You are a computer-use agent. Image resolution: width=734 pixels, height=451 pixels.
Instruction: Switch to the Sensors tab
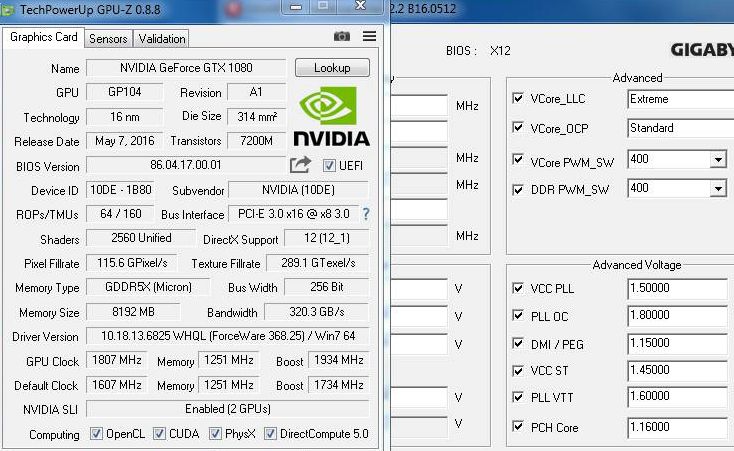(108, 38)
